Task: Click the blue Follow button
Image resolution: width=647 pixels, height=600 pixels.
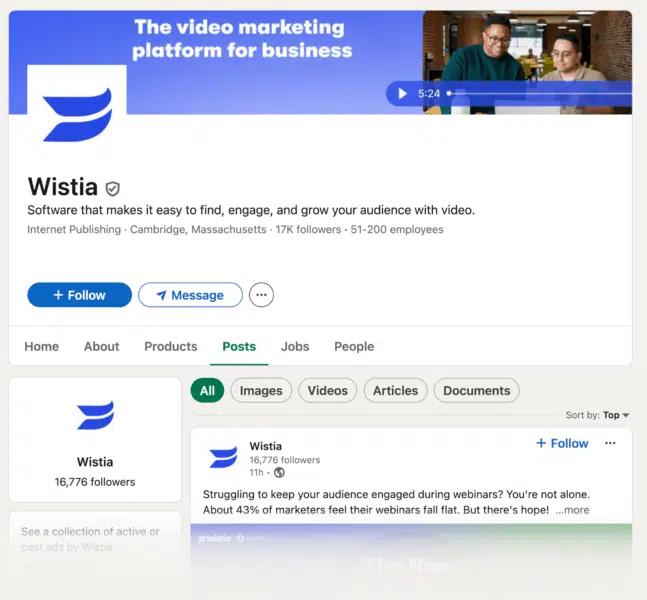Action: 80,295
